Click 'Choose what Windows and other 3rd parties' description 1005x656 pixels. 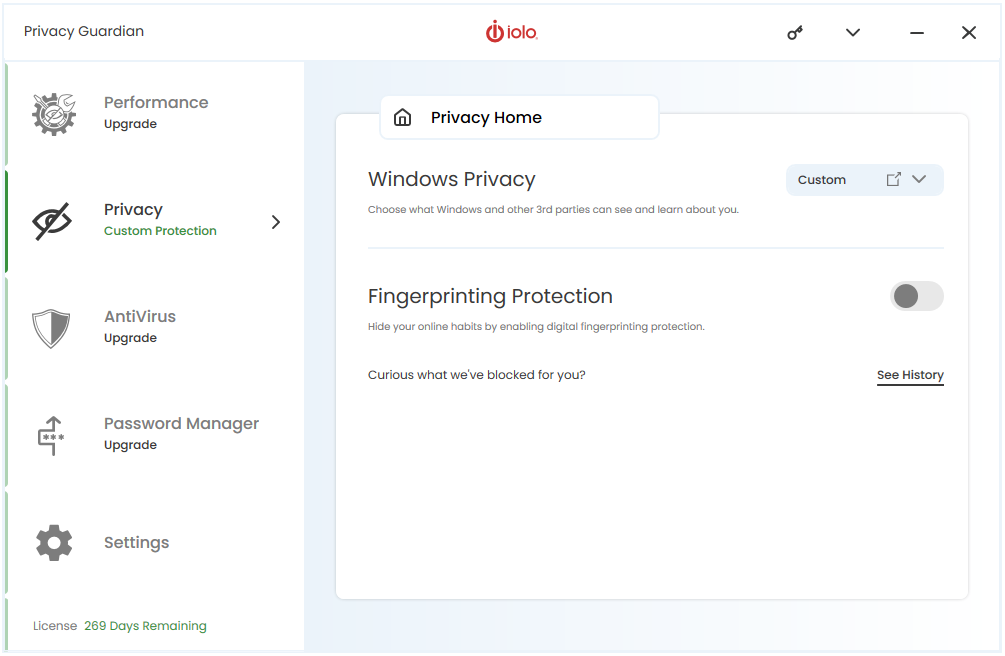553,210
